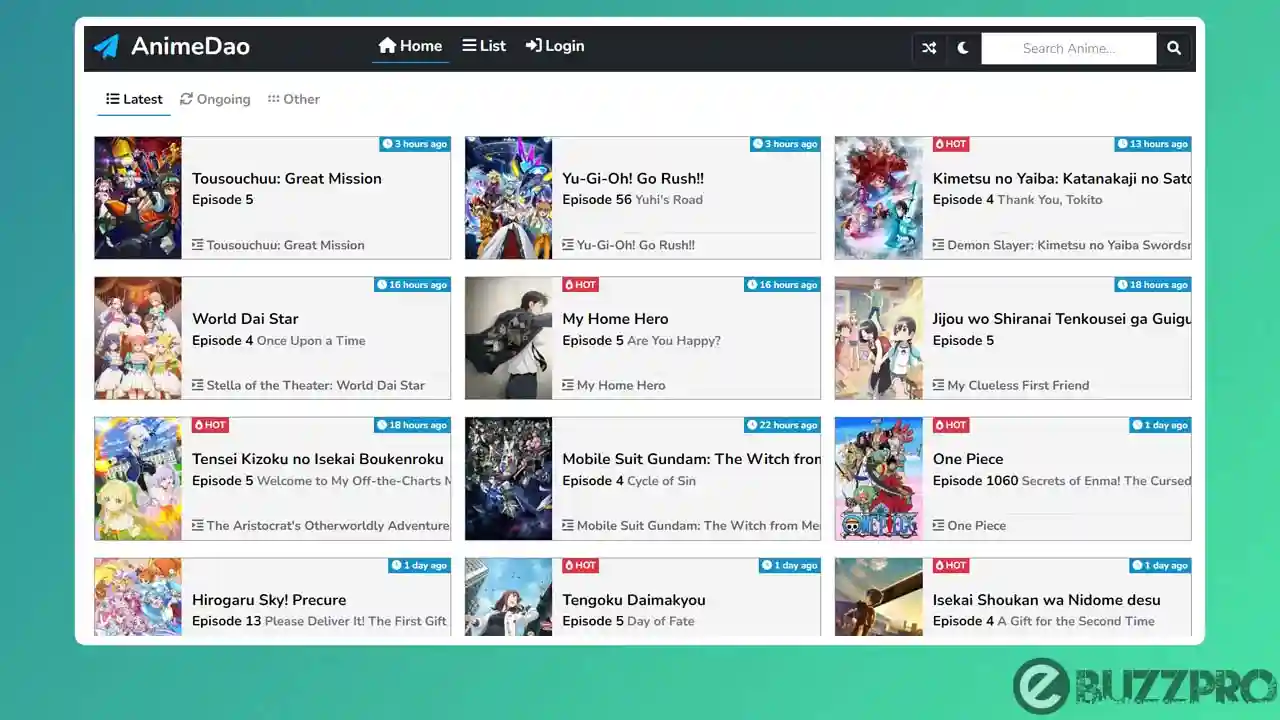Open Tengoku Daimakyou poster thumbnail
The image size is (1280, 720).
point(508,597)
